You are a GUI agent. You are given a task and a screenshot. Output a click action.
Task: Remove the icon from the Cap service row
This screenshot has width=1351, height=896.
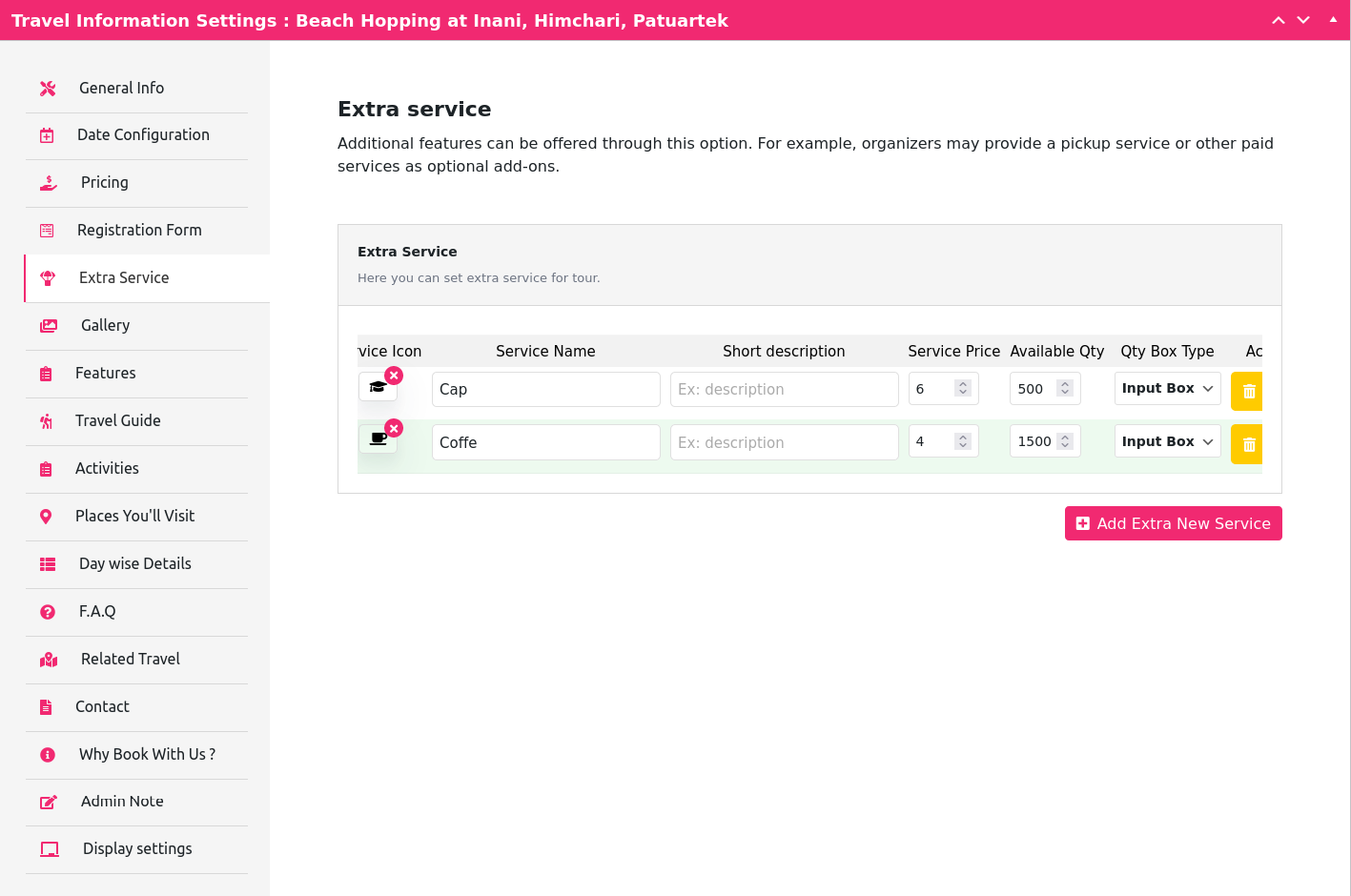(394, 376)
